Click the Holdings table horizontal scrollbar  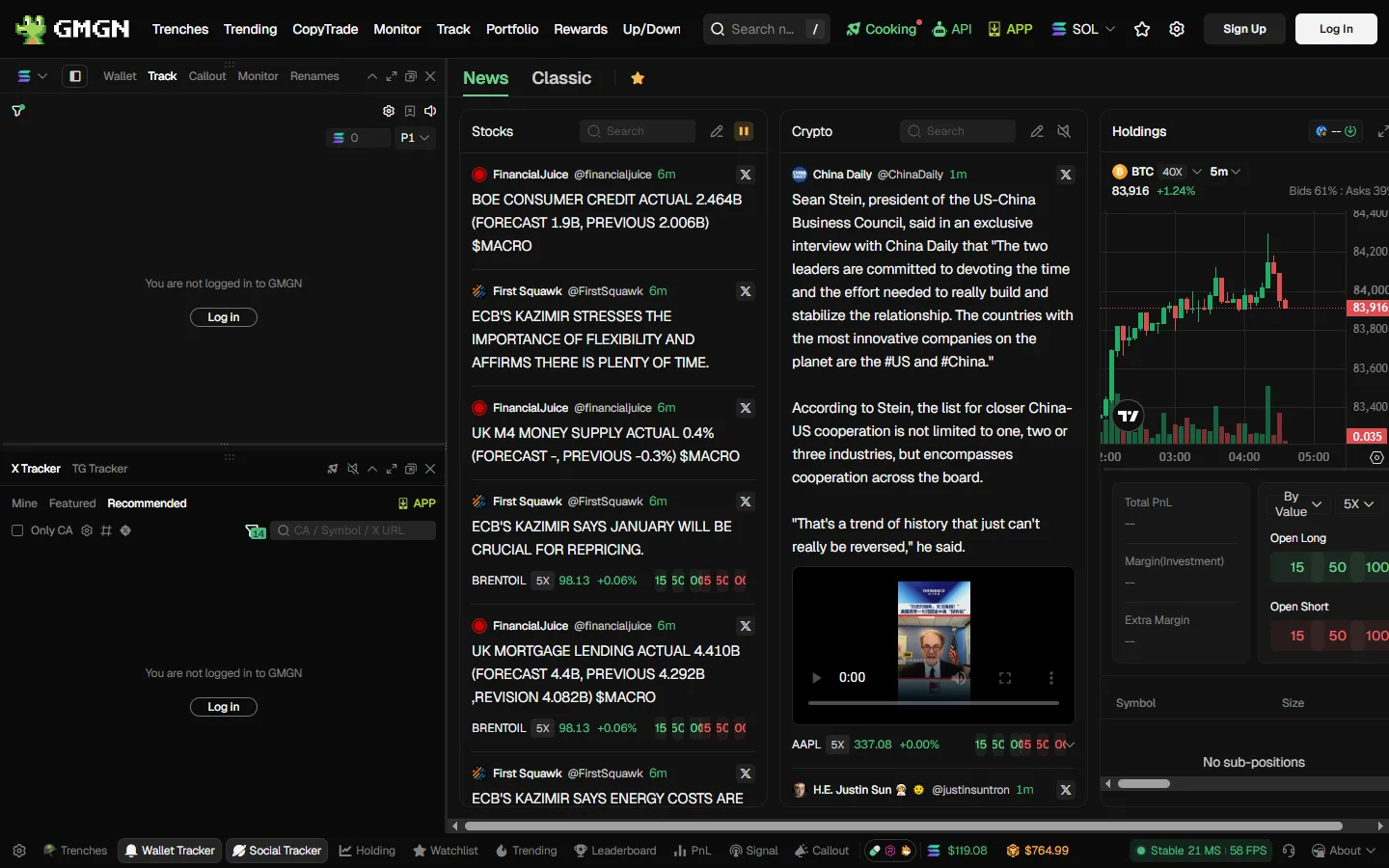click(x=1144, y=784)
